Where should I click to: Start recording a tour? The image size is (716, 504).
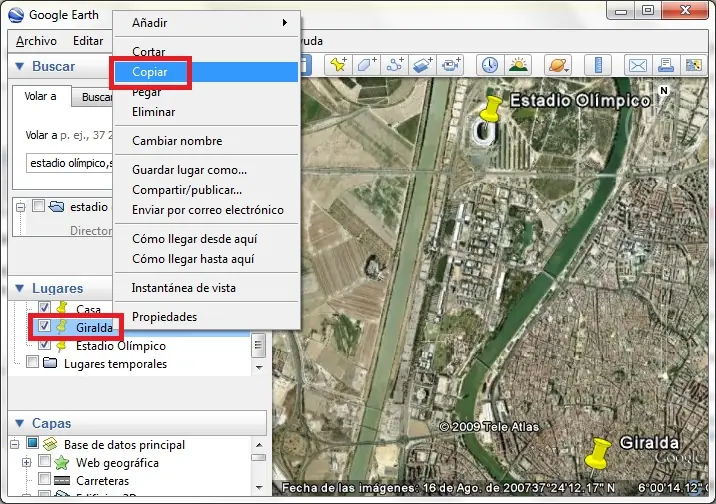[451, 65]
